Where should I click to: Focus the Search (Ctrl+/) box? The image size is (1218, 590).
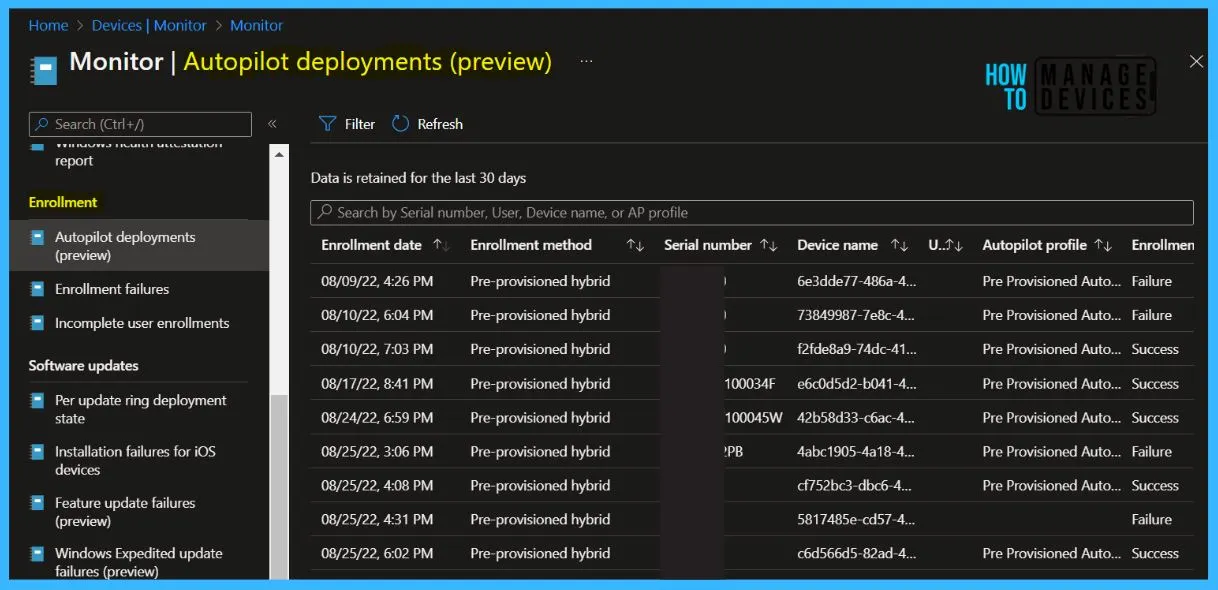(x=140, y=124)
